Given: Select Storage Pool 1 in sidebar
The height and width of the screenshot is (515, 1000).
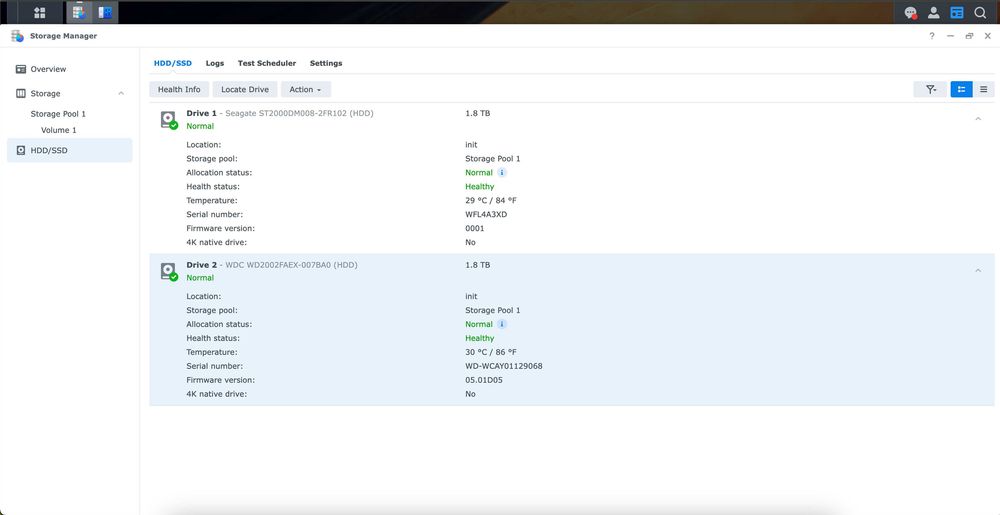Looking at the screenshot, I should click(x=58, y=113).
